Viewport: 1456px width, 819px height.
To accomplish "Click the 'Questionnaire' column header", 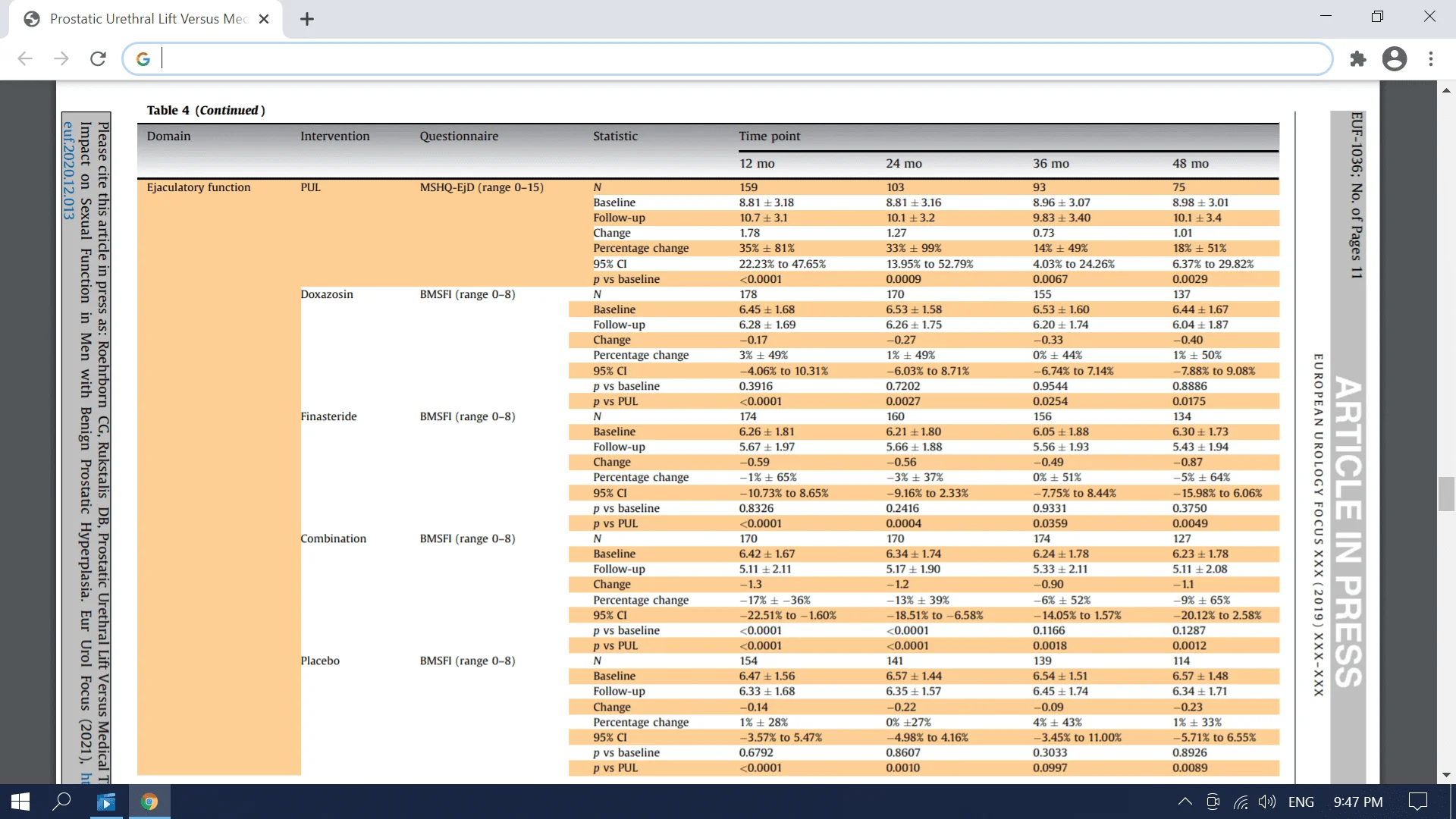I will [x=459, y=136].
